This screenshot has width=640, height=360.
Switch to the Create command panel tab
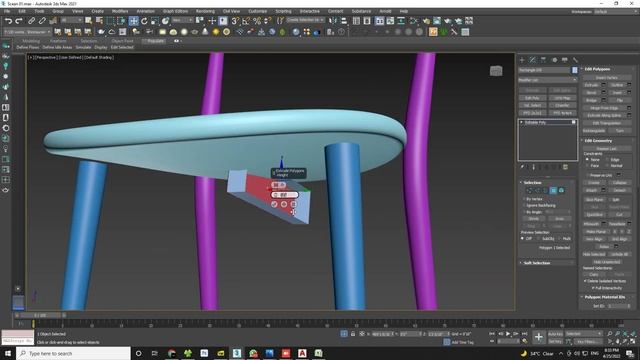click(x=522, y=60)
